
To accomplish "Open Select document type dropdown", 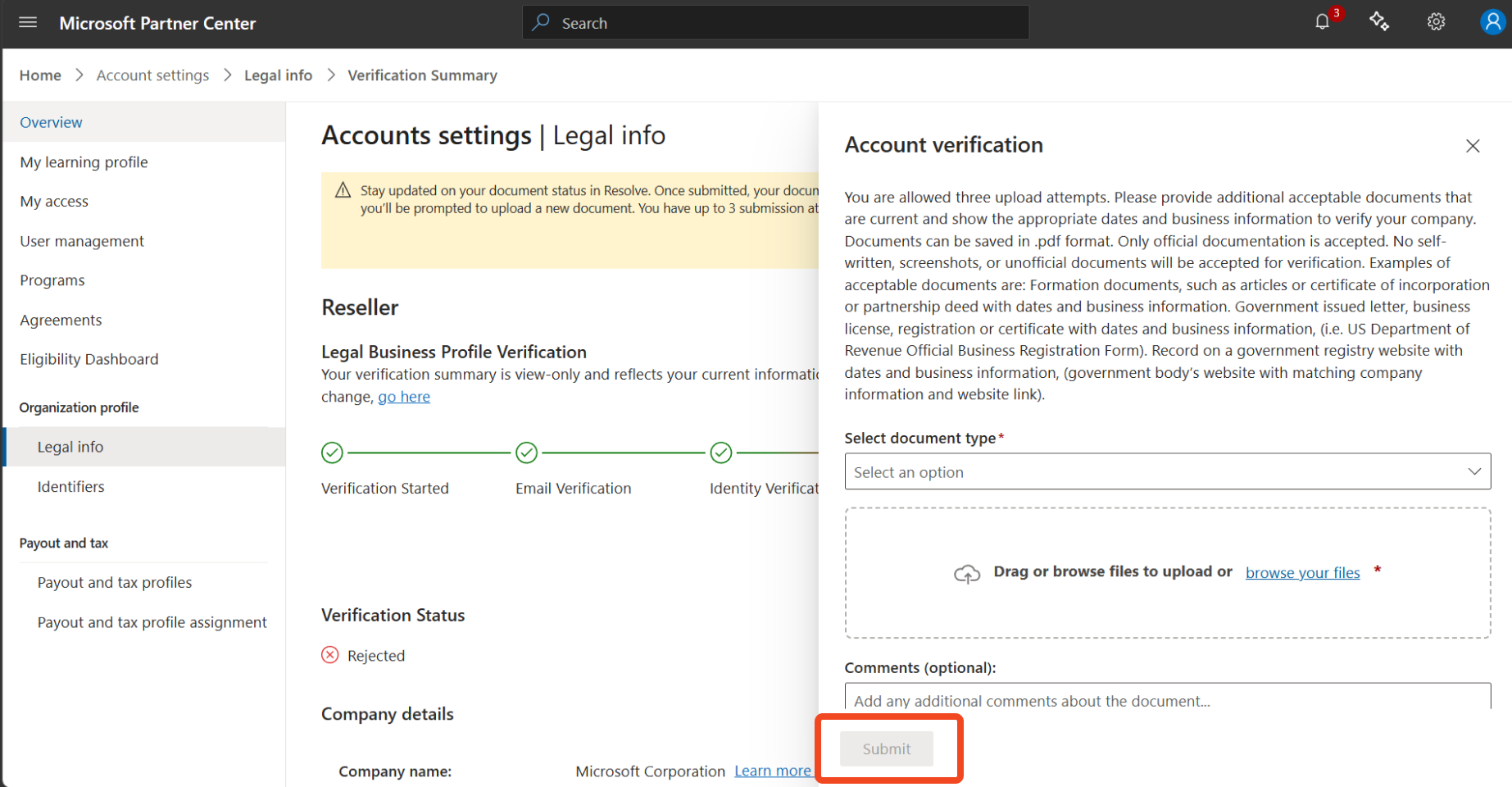I will tap(1167, 472).
